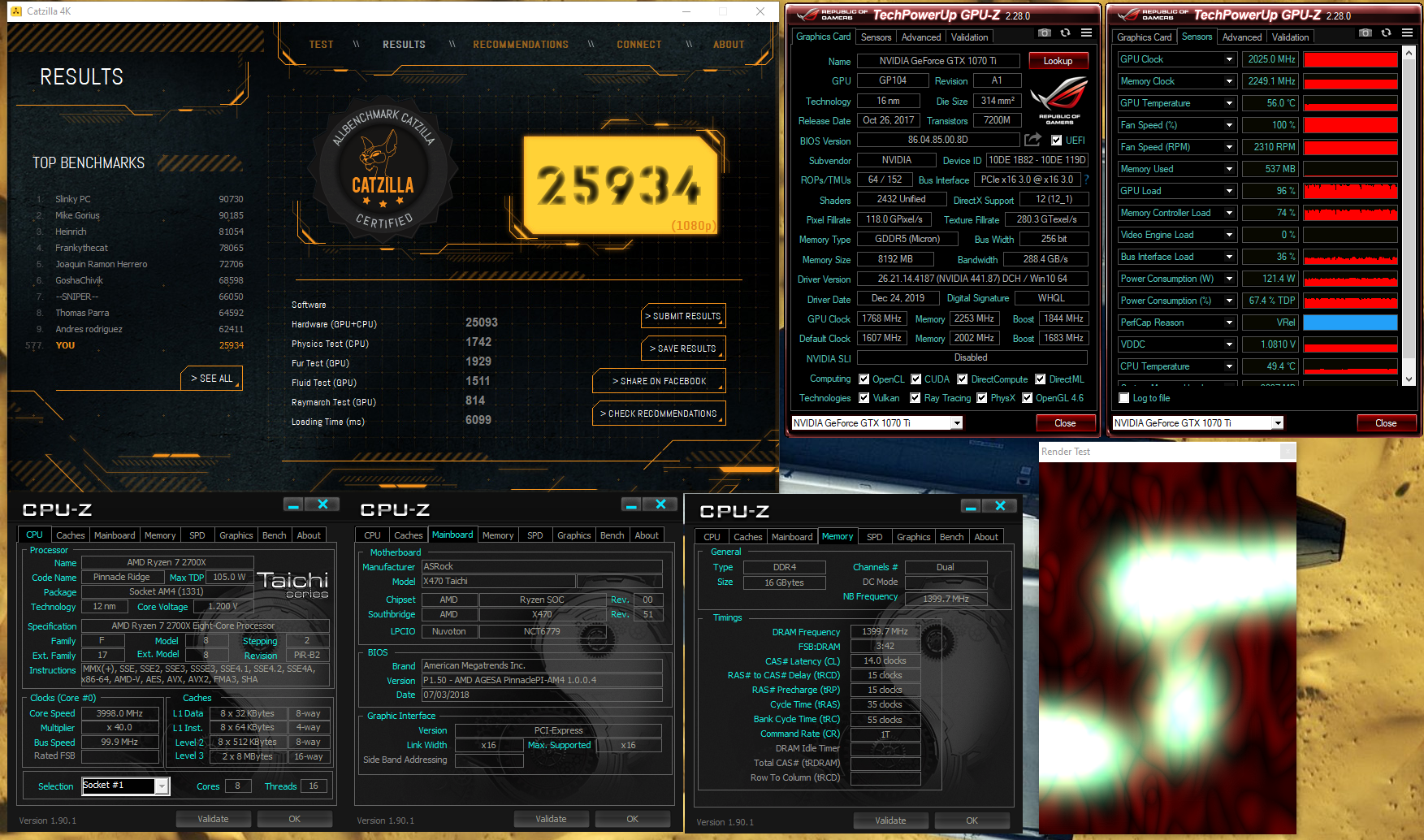Open Fan Speed (RPM) sensor dropdown
The image size is (1424, 840).
coord(1229,147)
